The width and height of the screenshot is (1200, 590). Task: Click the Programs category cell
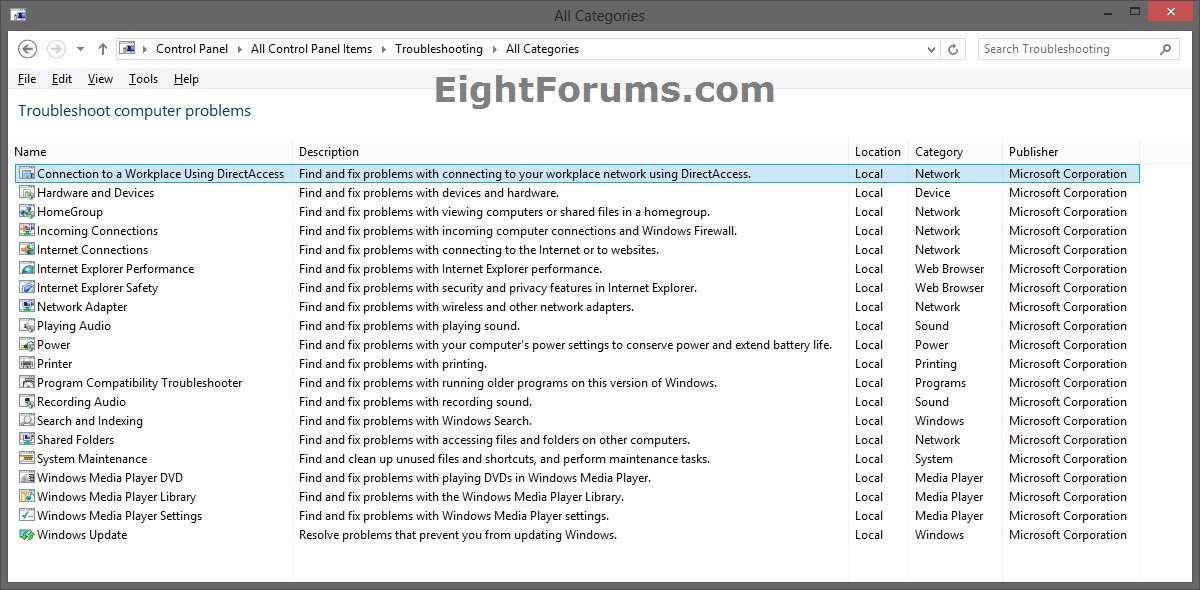tap(940, 383)
